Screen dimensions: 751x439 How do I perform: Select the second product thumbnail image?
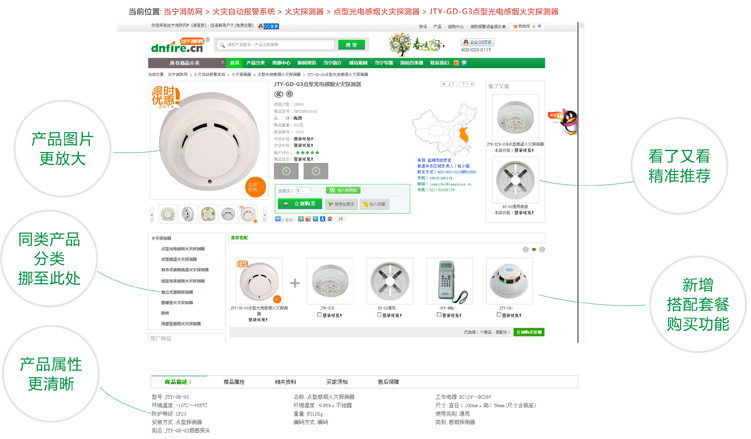click(188, 215)
